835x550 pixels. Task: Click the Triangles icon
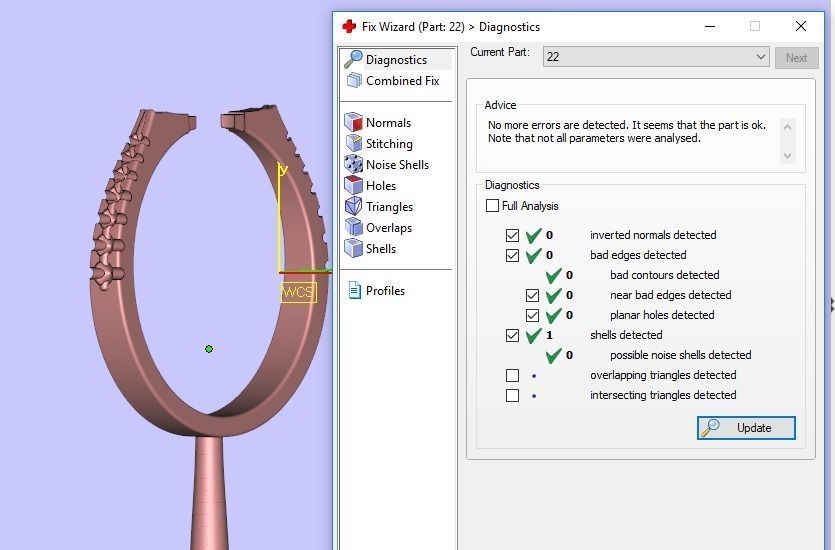354,207
